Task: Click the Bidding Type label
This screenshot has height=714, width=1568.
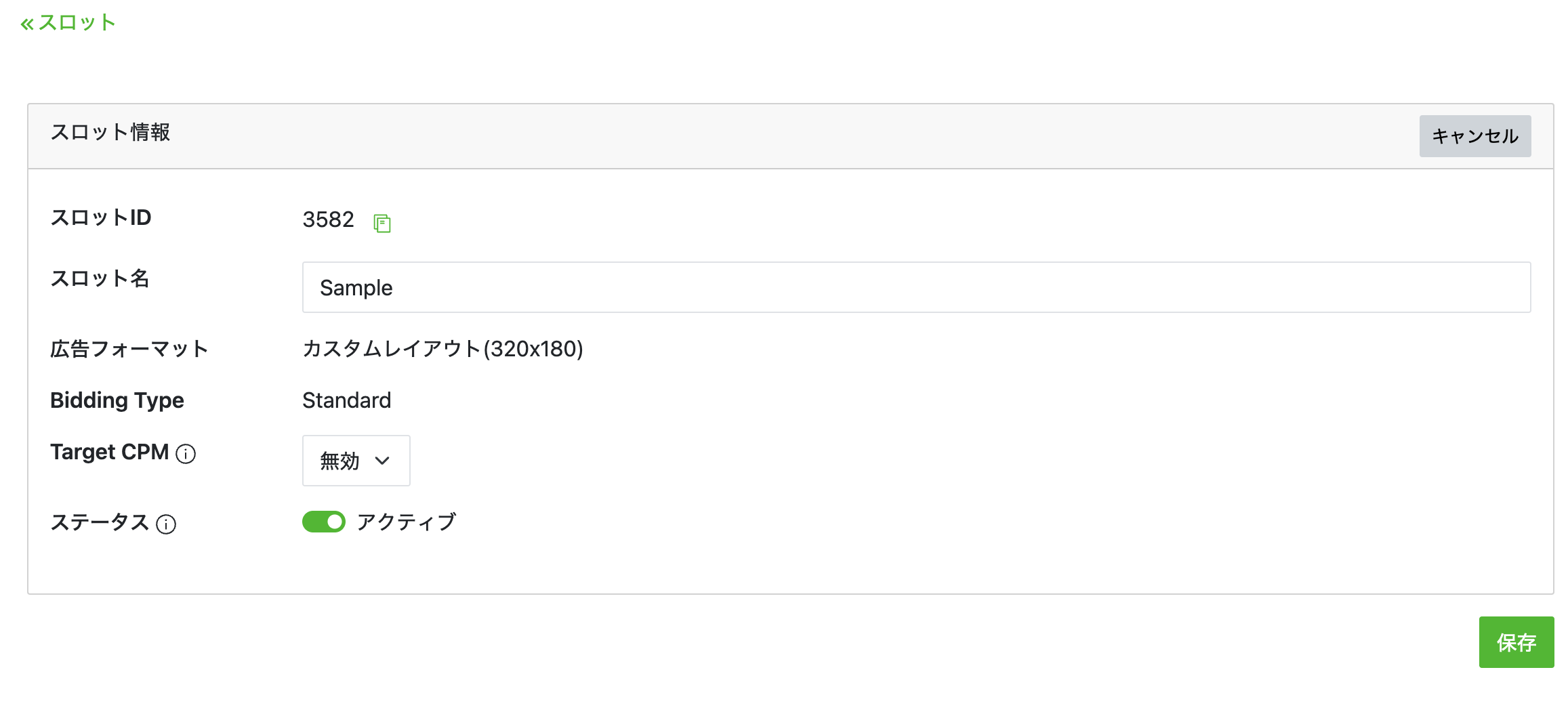Action: pos(117,400)
